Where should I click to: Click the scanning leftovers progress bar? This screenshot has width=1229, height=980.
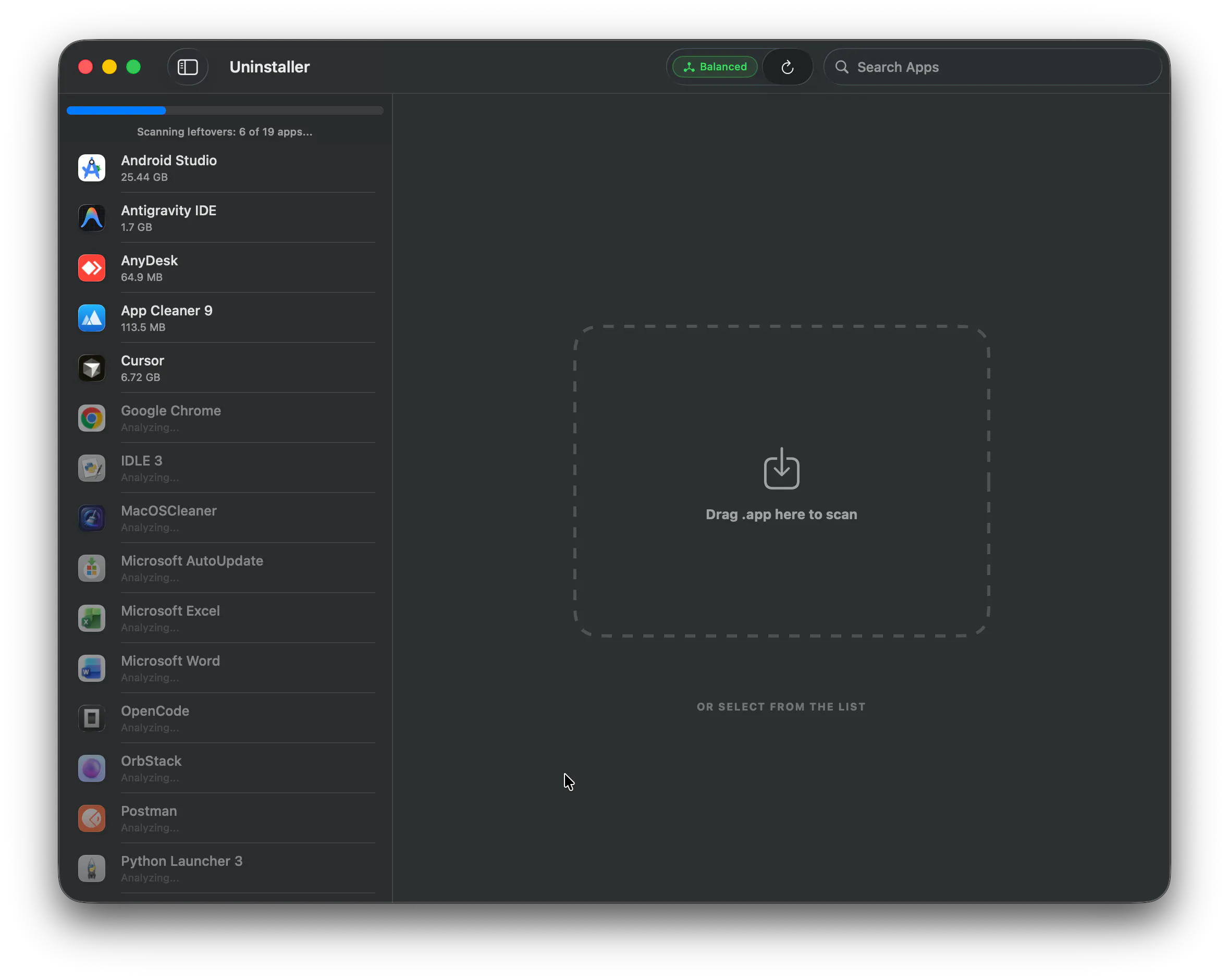(x=225, y=111)
